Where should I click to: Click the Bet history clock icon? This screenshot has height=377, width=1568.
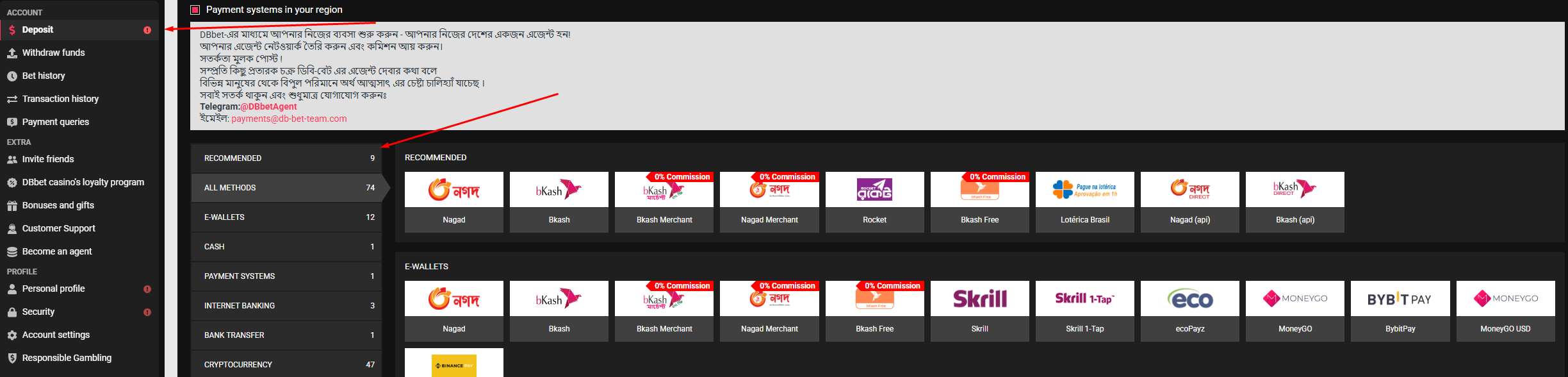[x=12, y=76]
